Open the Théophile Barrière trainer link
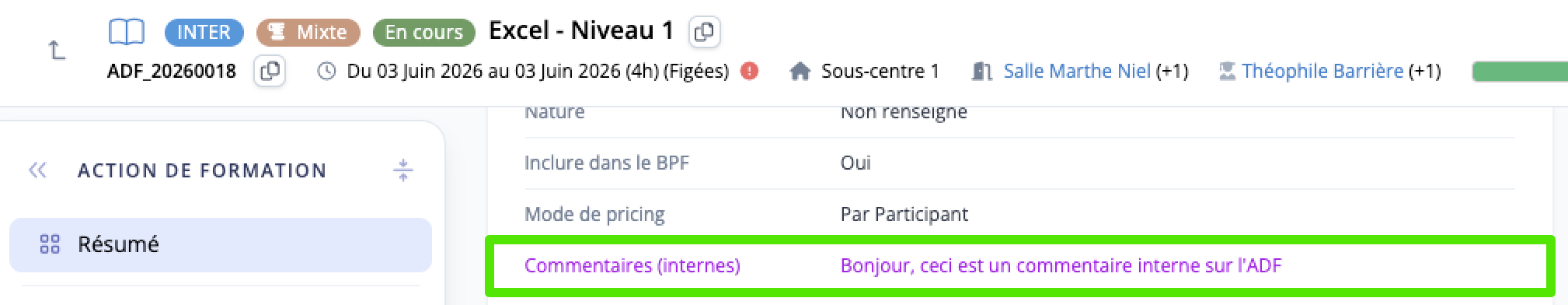Viewport: 1568px width, 305px height. point(1322,72)
